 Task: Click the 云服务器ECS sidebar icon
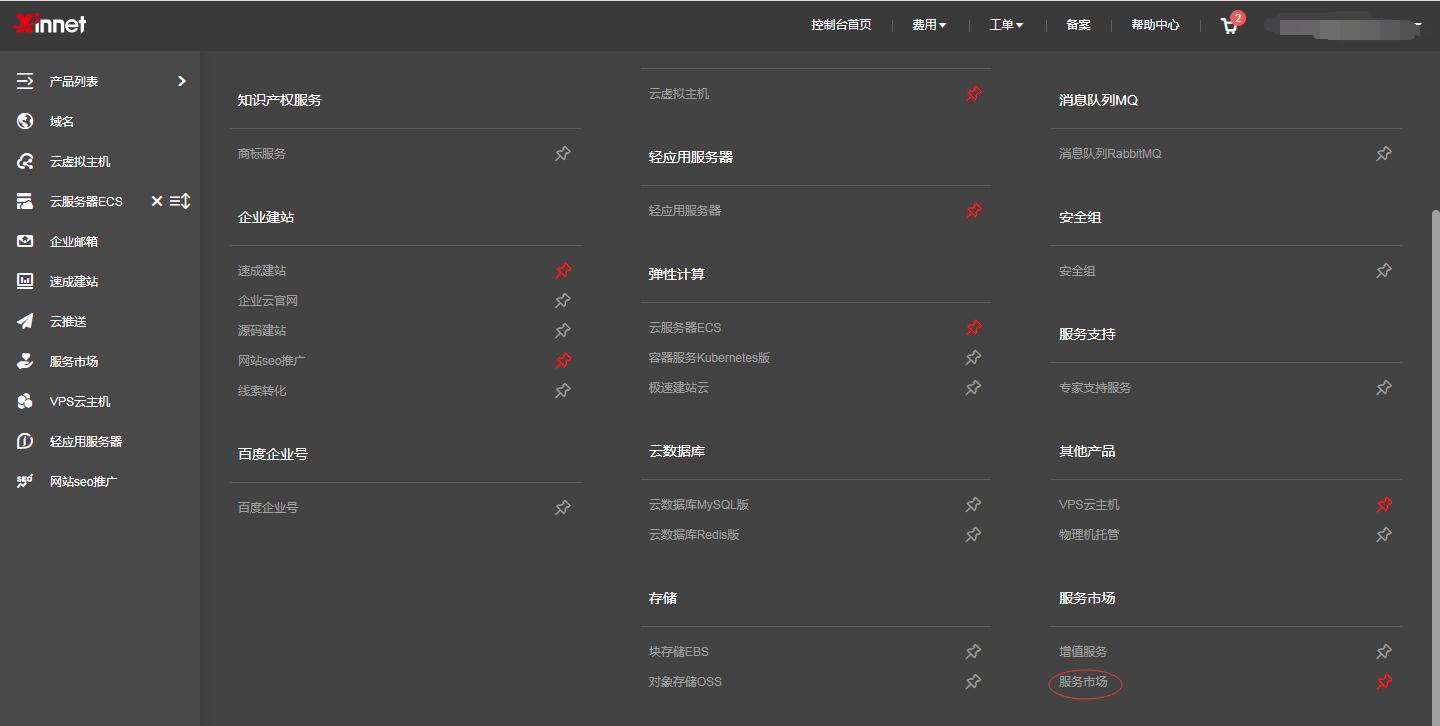click(x=25, y=201)
